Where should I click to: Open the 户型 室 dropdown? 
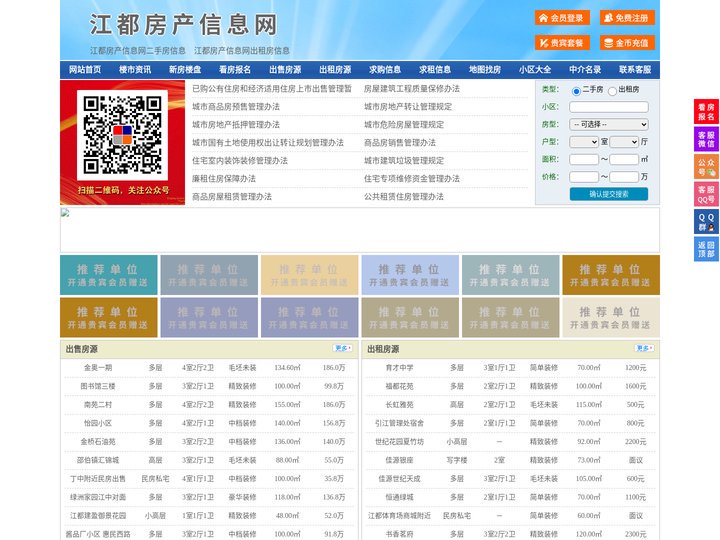tap(584, 142)
